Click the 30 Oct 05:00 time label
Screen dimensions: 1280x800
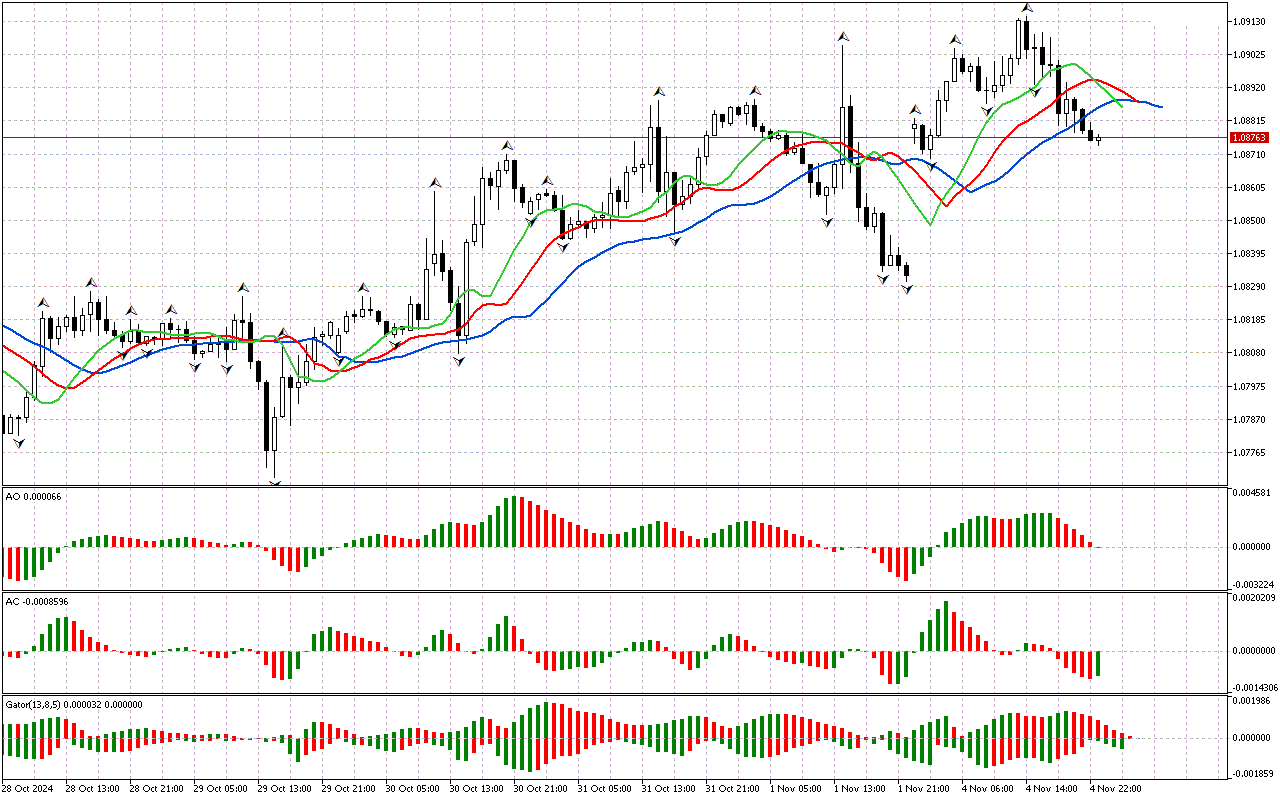413,788
